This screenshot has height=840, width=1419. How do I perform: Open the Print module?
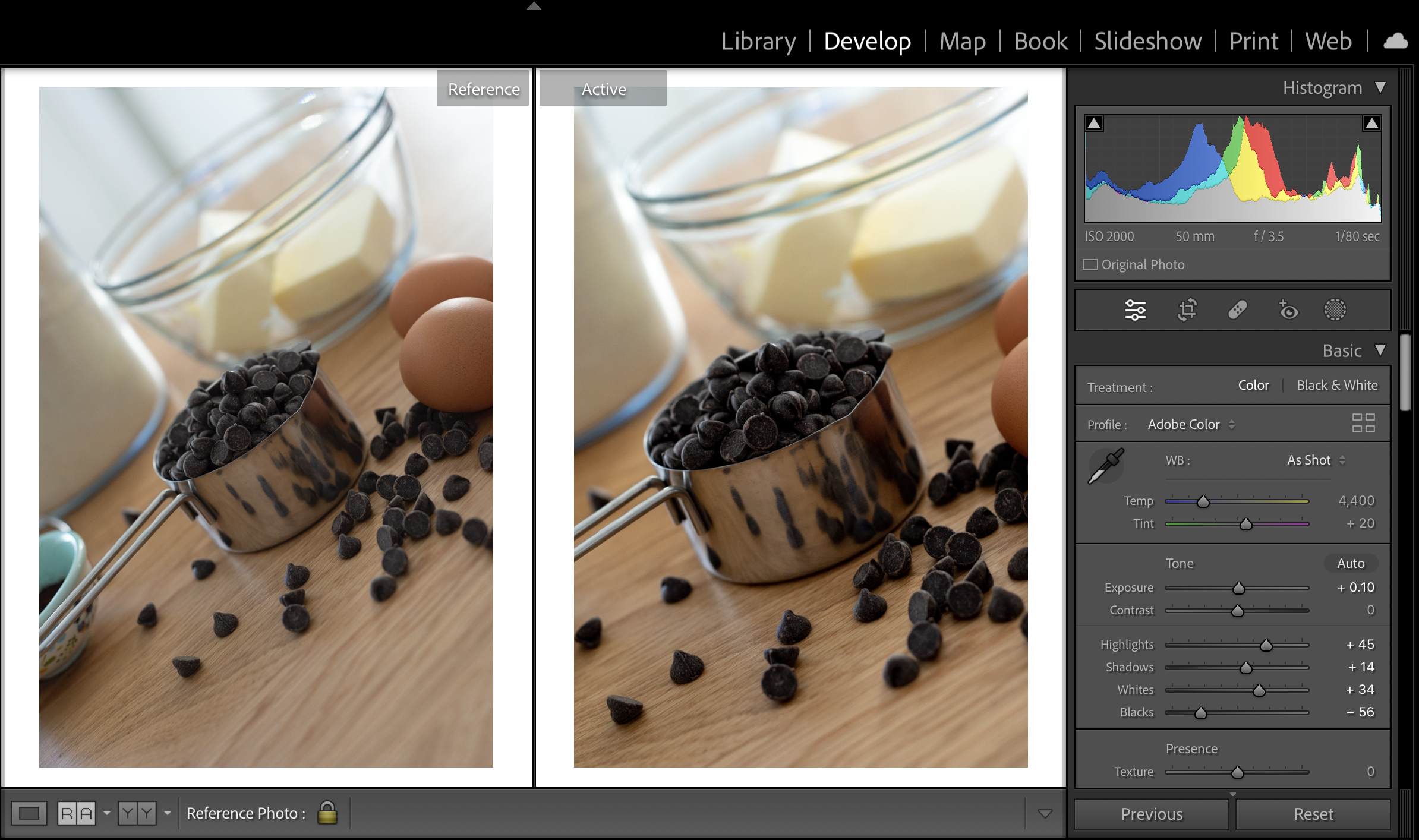pyautogui.click(x=1253, y=41)
